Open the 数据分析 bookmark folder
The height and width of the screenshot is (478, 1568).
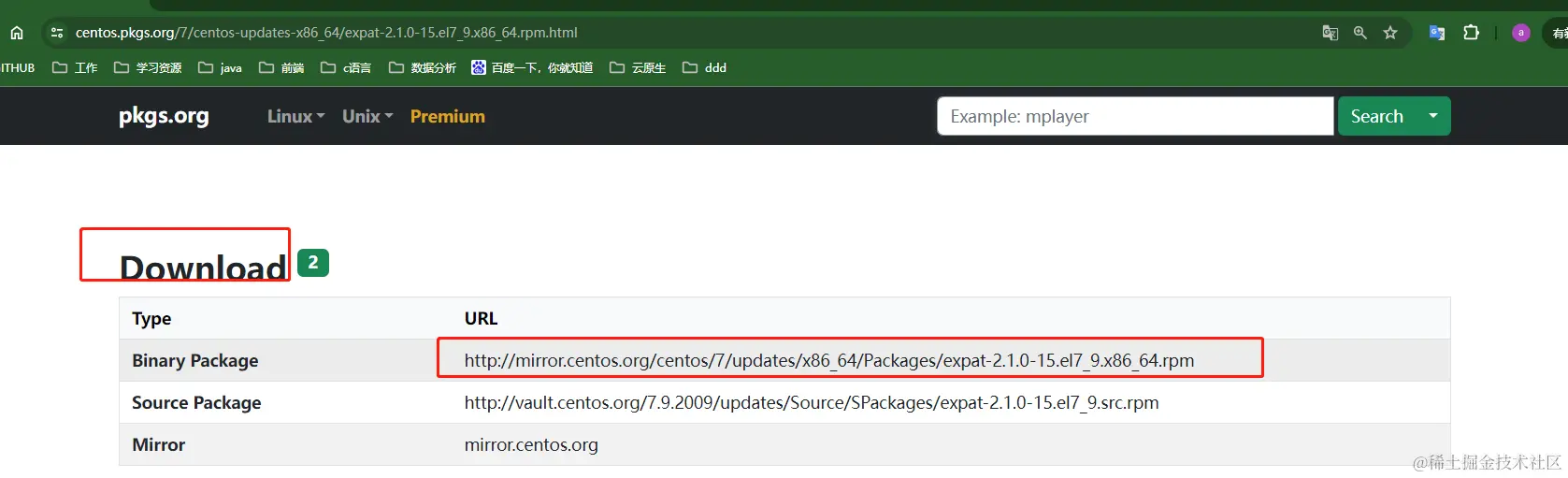pos(423,67)
